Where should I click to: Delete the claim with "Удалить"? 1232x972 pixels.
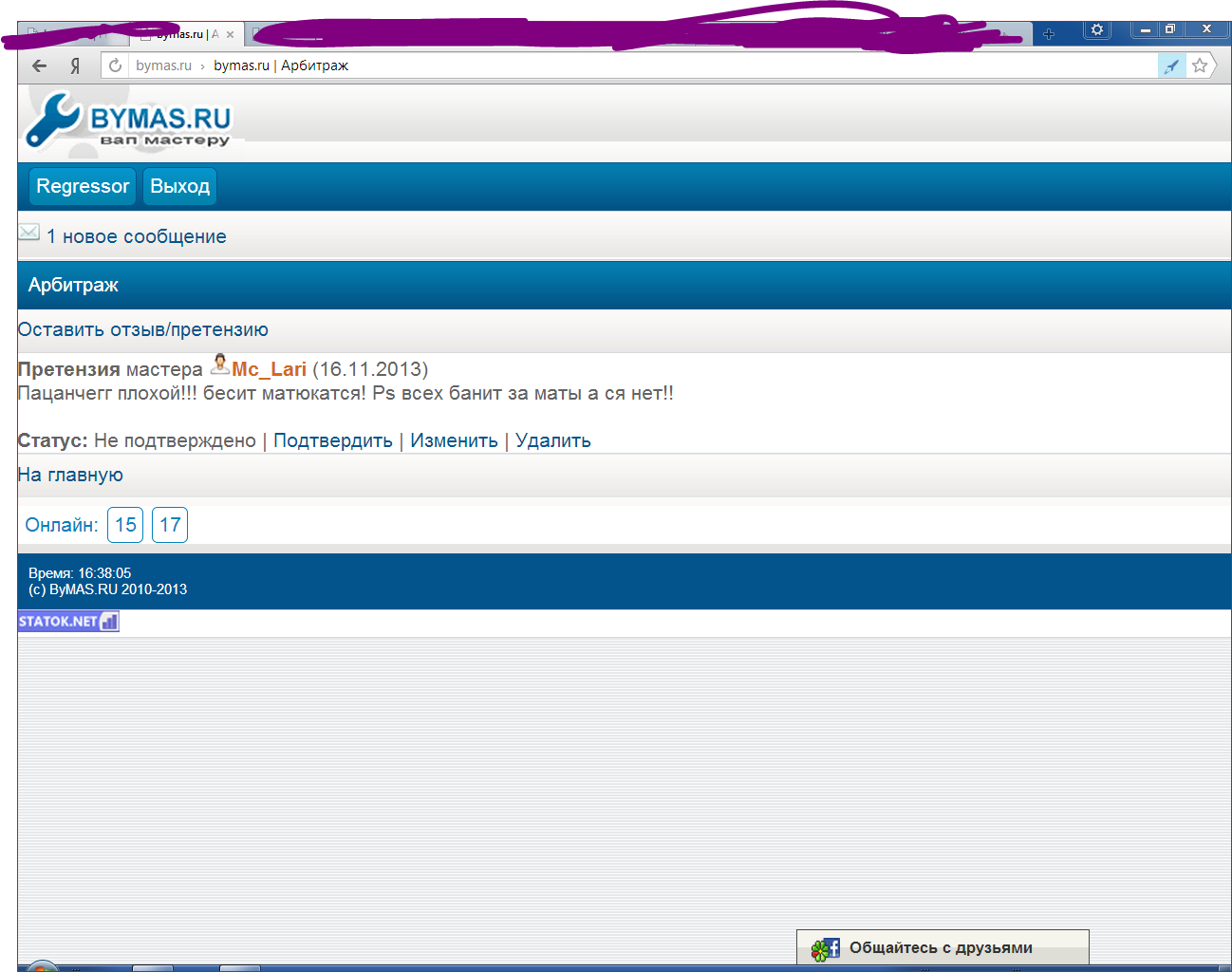click(x=552, y=440)
